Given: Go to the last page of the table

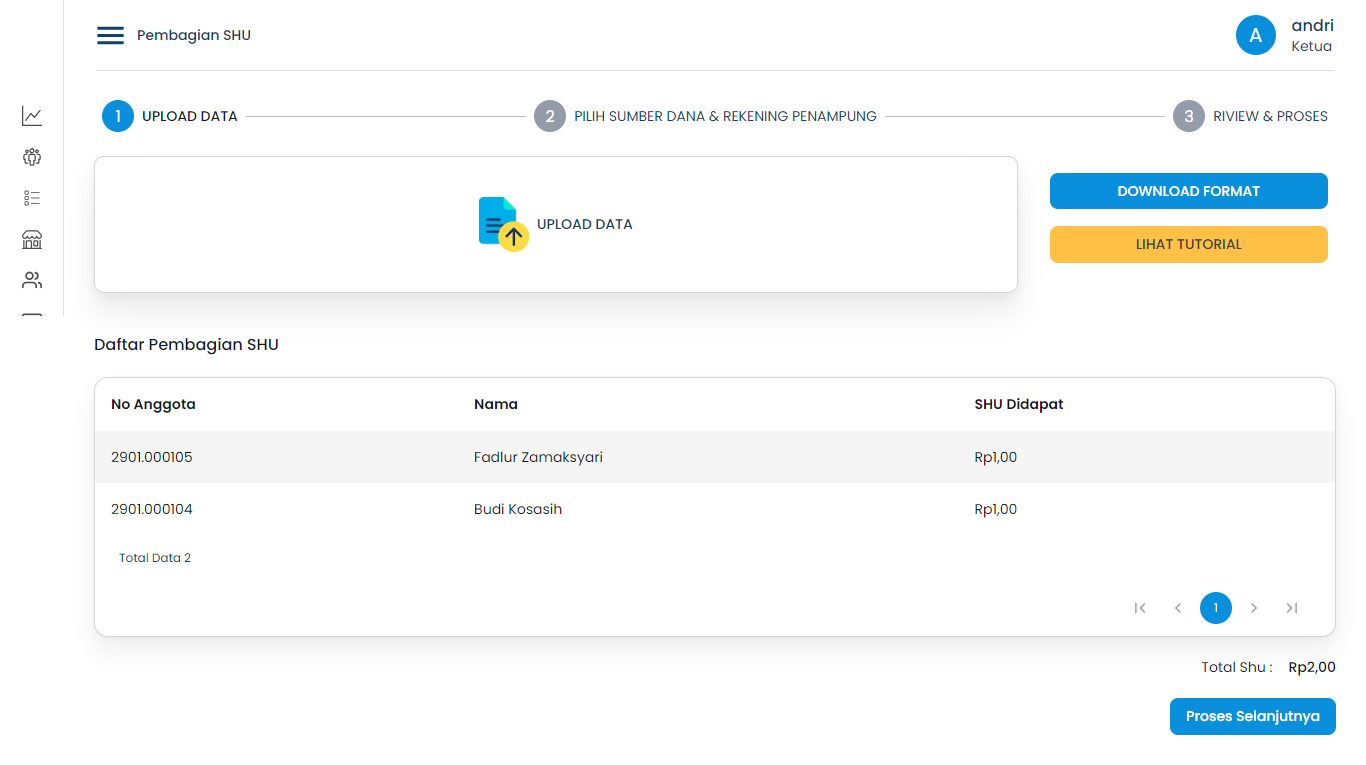Looking at the screenshot, I should tap(1291, 607).
